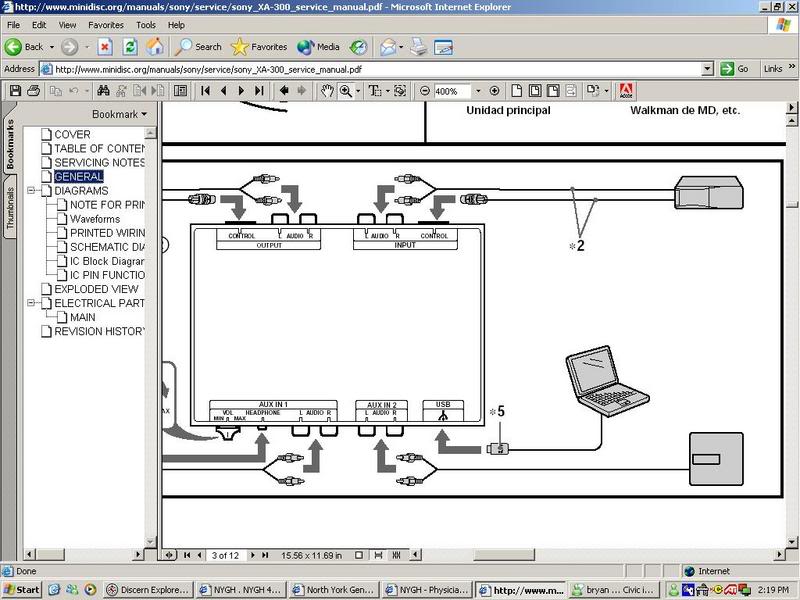Click the Go button by address bar
Screen dimensions: 800x600
pos(737,69)
